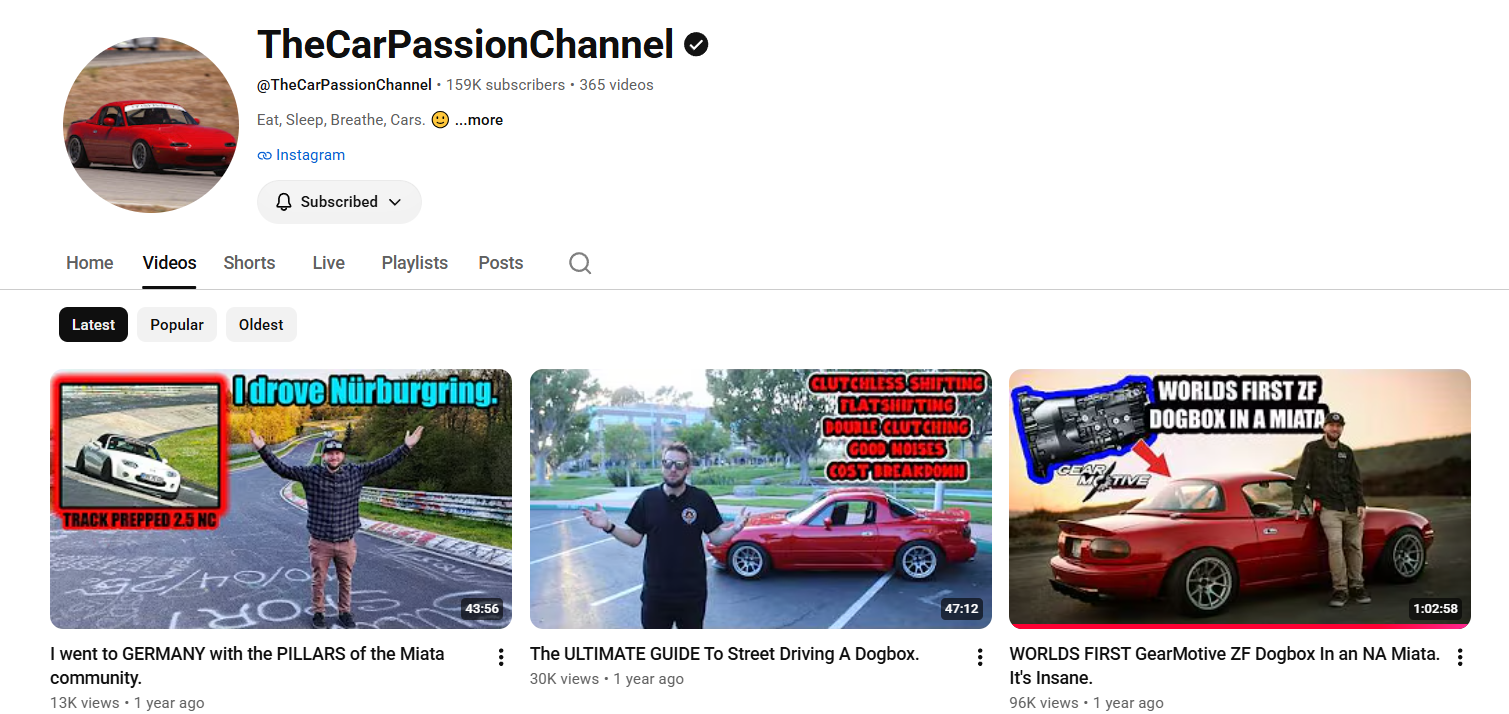1509x714 pixels.
Task: Open the Instagram link
Action: [x=310, y=155]
